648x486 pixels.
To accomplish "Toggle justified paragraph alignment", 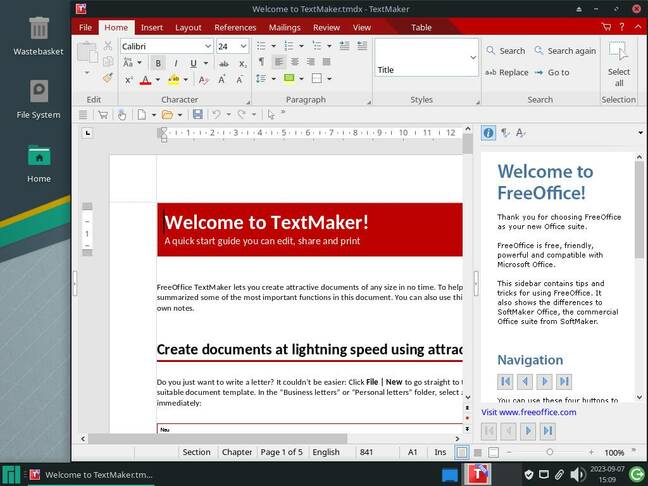I will 326,62.
